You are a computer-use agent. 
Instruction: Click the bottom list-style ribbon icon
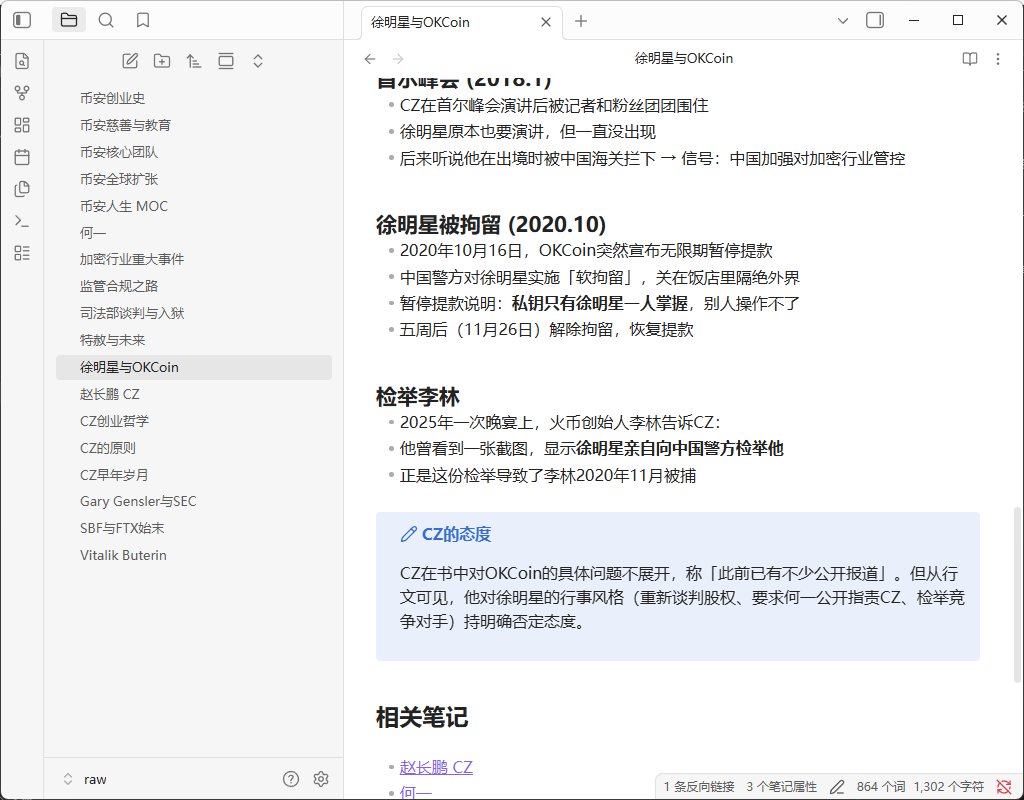22,253
